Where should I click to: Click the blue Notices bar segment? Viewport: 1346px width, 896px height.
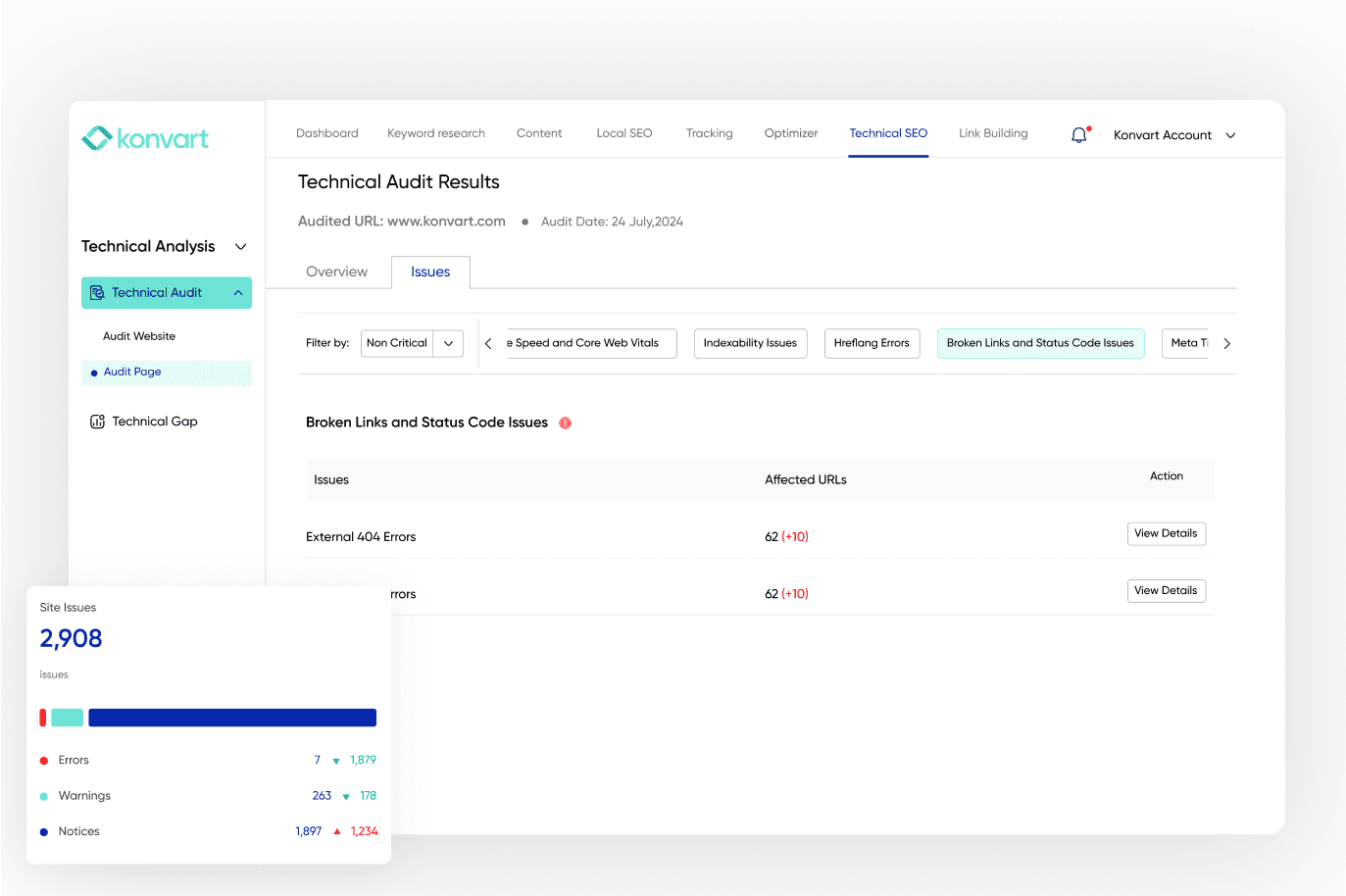[232, 718]
